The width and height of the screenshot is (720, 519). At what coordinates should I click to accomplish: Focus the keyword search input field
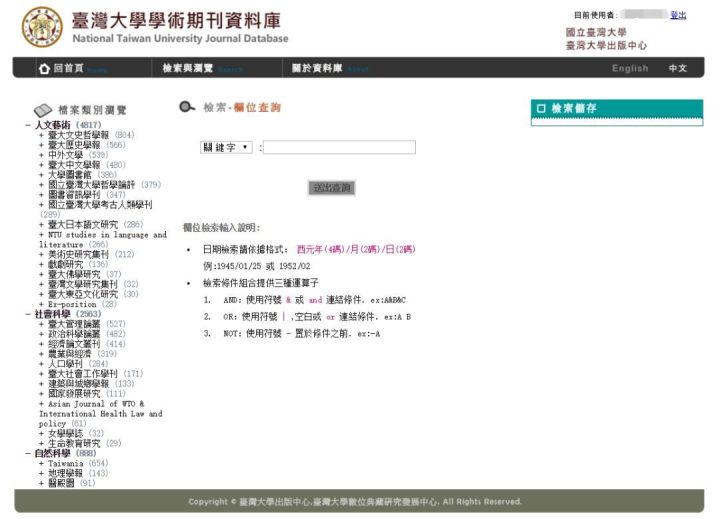pyautogui.click(x=339, y=147)
